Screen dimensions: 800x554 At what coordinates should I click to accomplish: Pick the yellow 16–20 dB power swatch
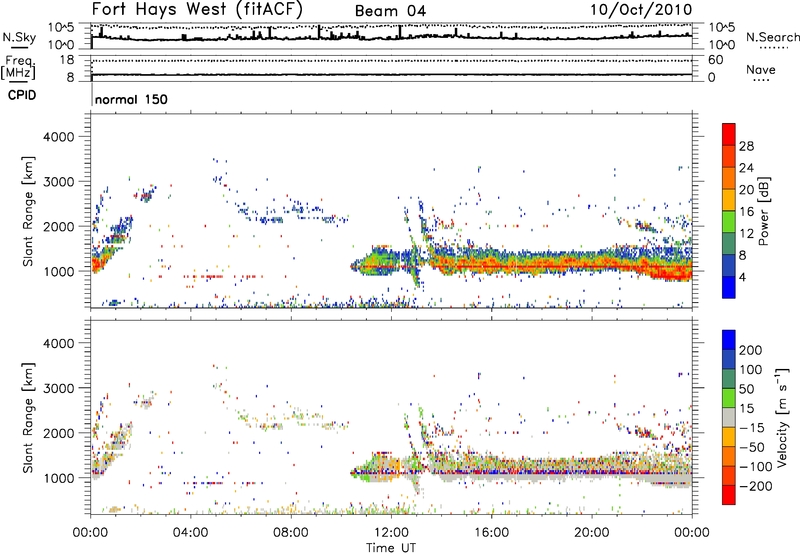point(729,200)
